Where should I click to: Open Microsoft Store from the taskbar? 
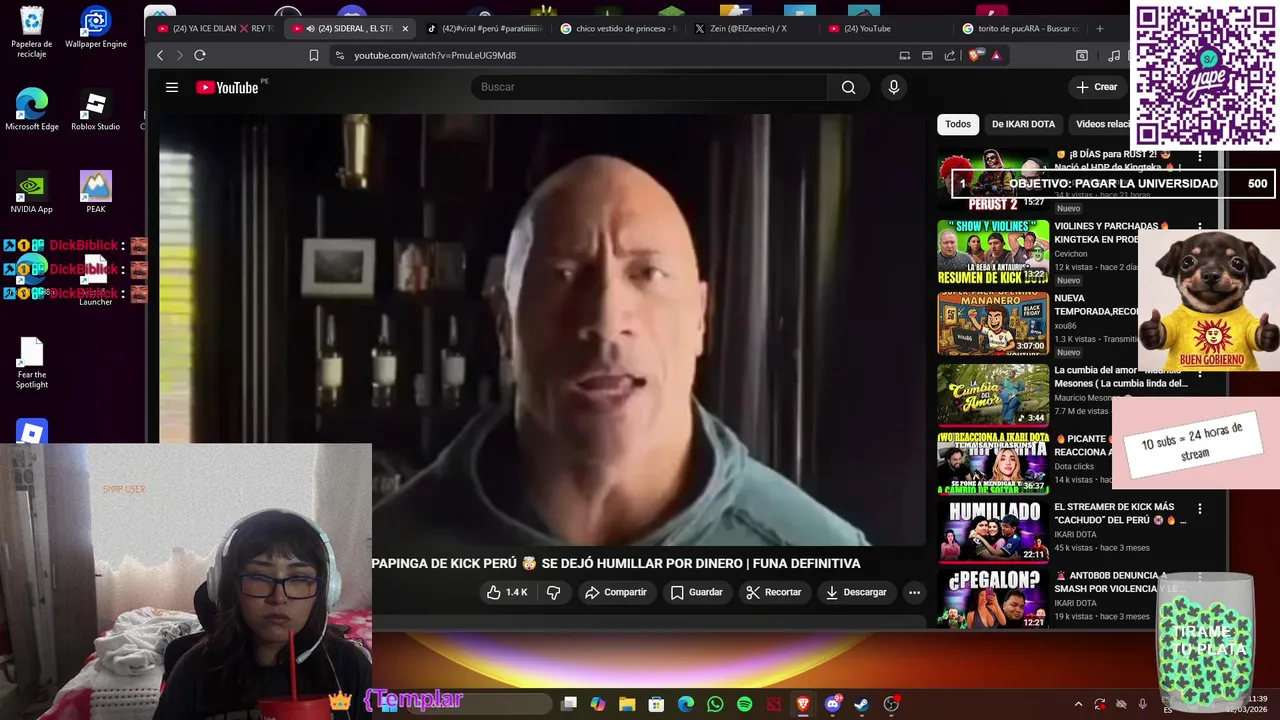pos(656,704)
